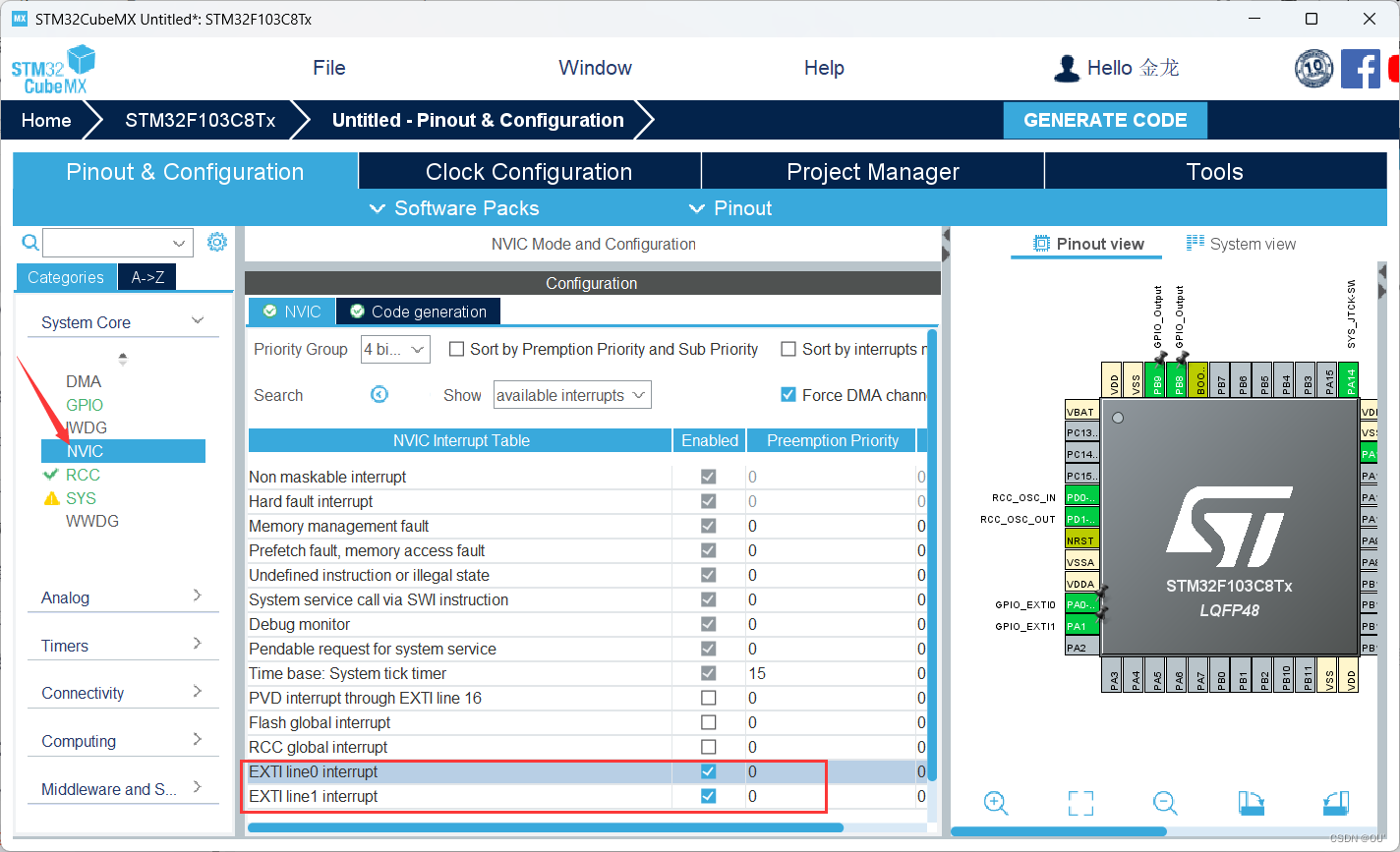Switch to Clock Configuration tab

[x=529, y=172]
